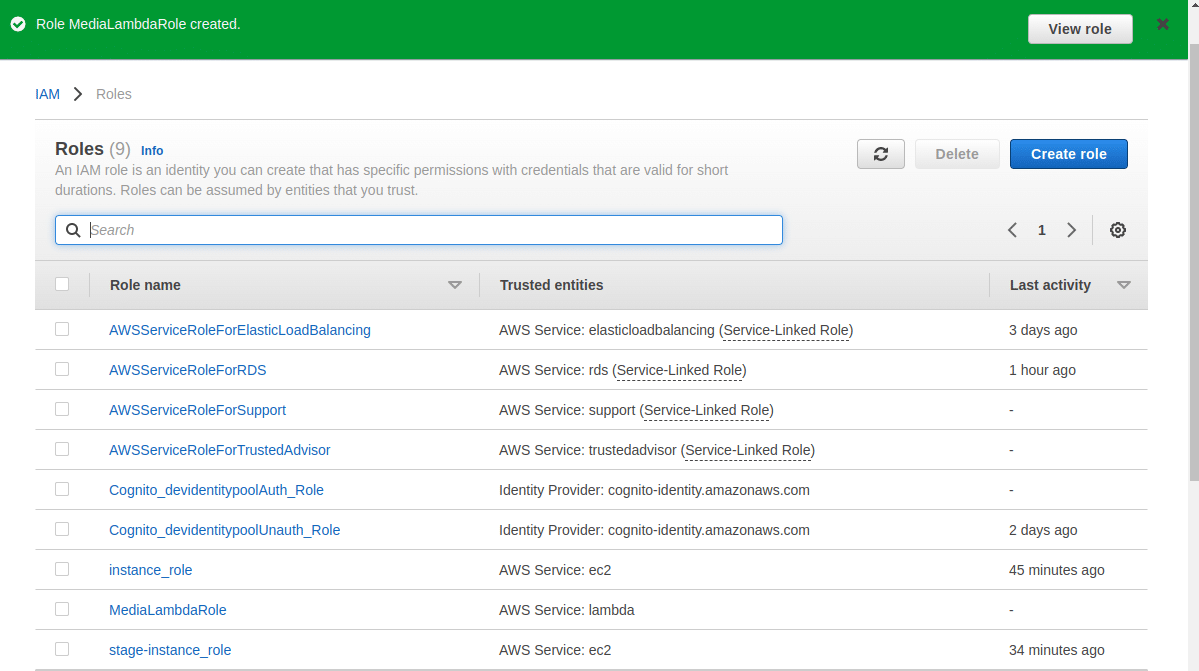Navigate to IAM breadcrumb link
The image size is (1199, 671).
tap(47, 94)
